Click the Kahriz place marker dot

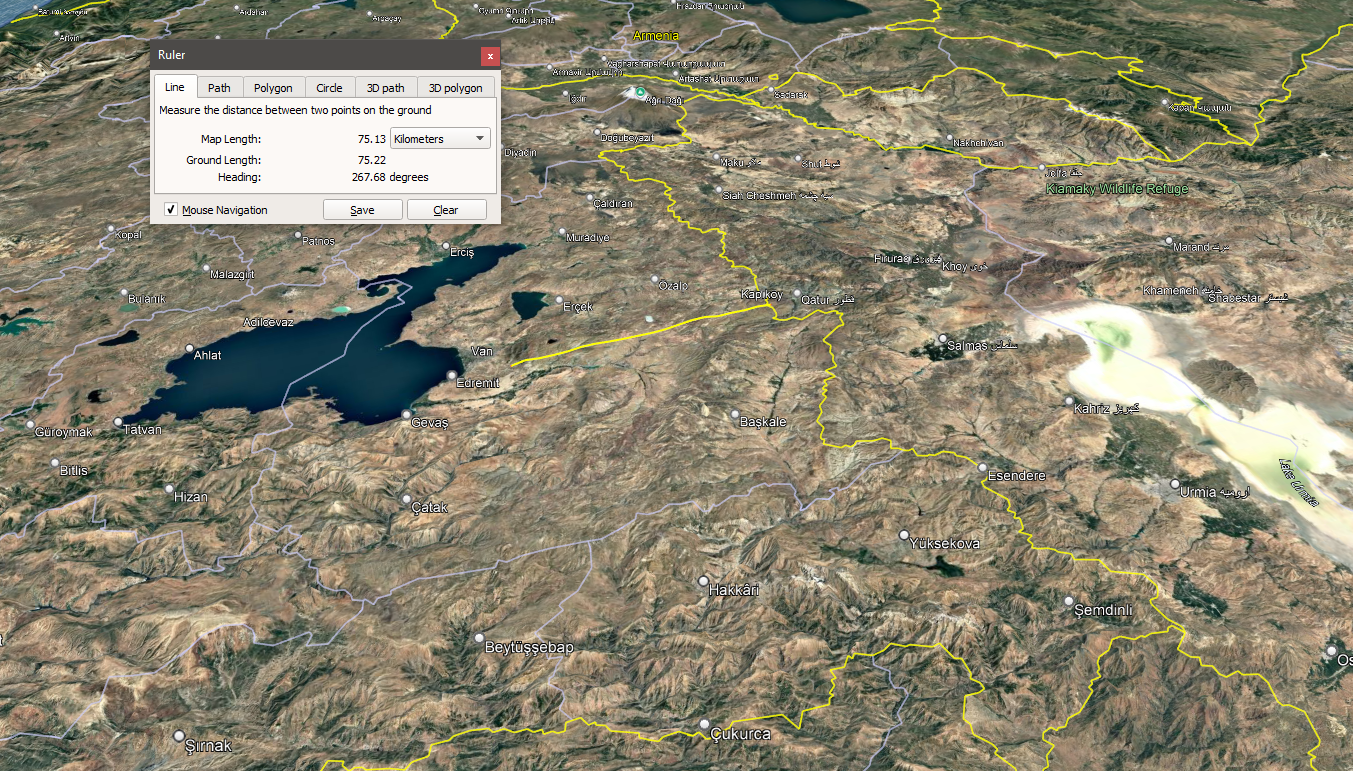[1069, 401]
